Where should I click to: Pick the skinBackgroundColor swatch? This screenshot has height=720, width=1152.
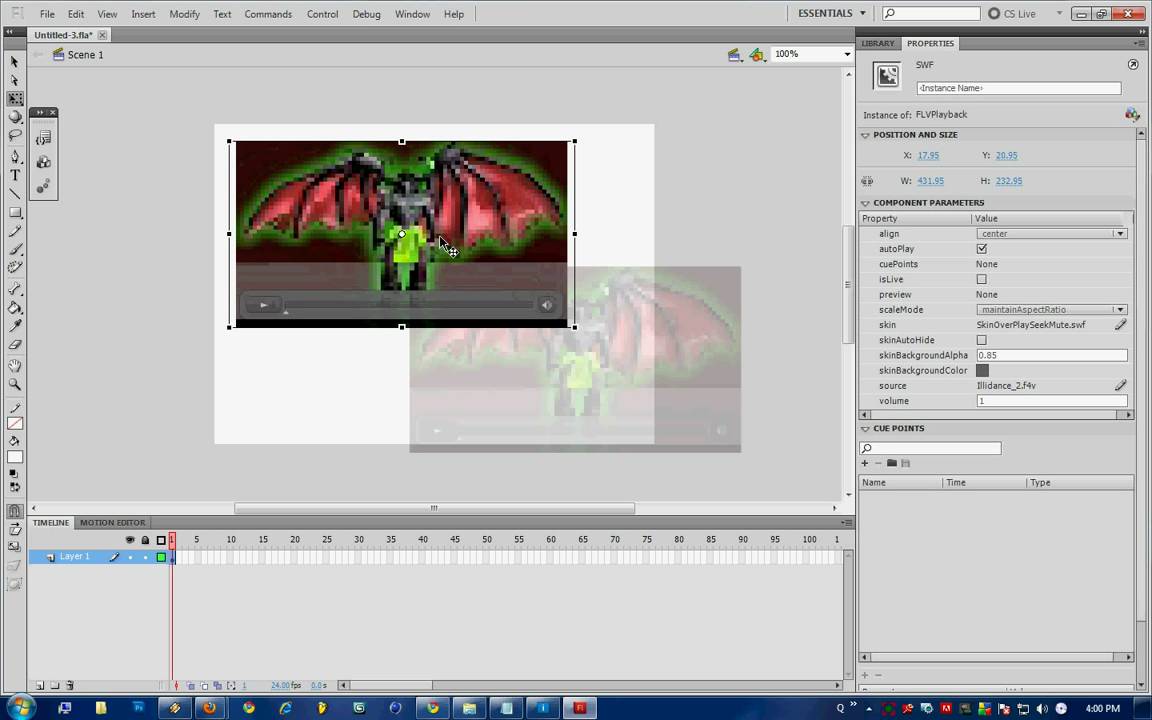(x=982, y=370)
